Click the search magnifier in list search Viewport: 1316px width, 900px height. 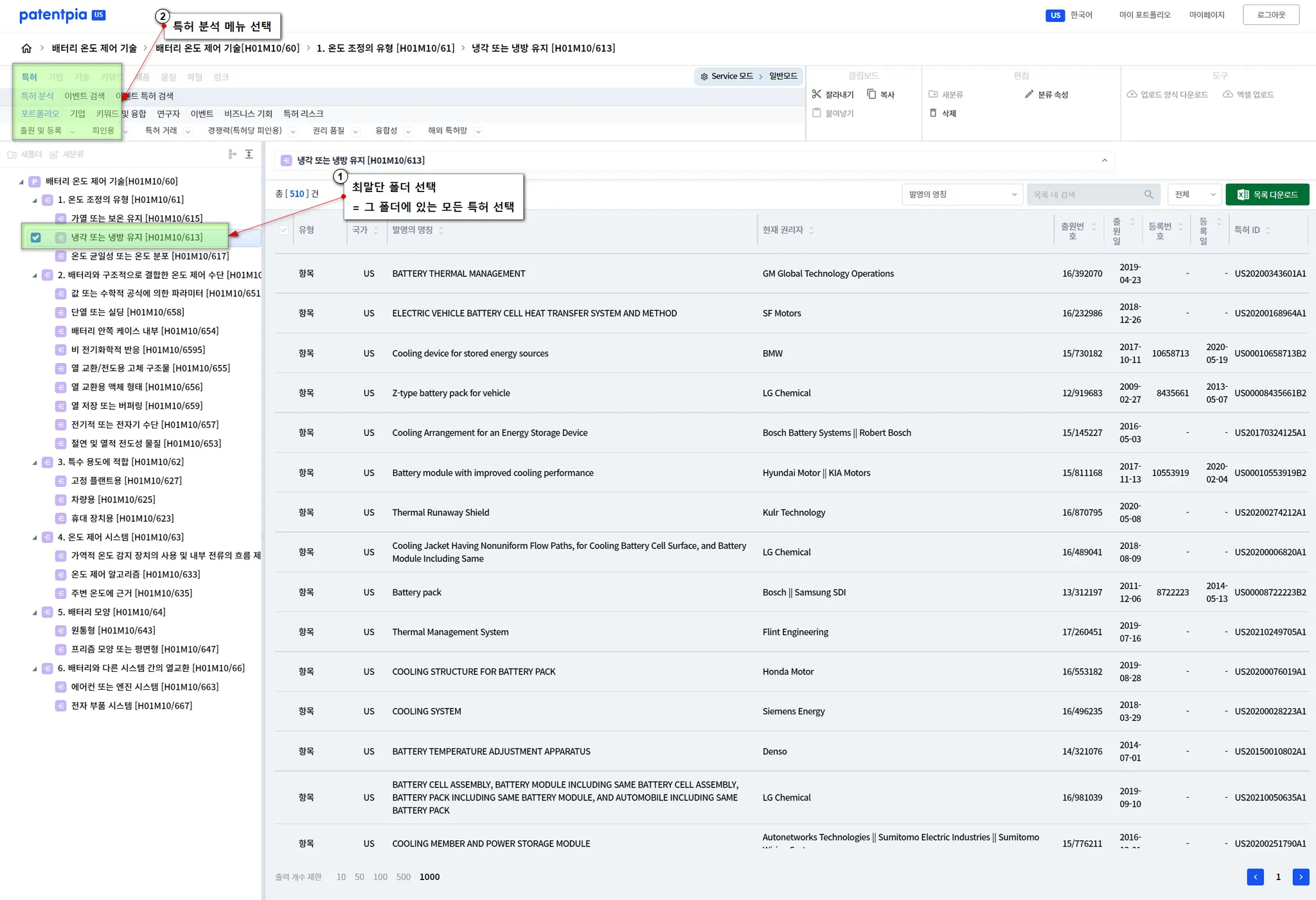pyautogui.click(x=1148, y=195)
